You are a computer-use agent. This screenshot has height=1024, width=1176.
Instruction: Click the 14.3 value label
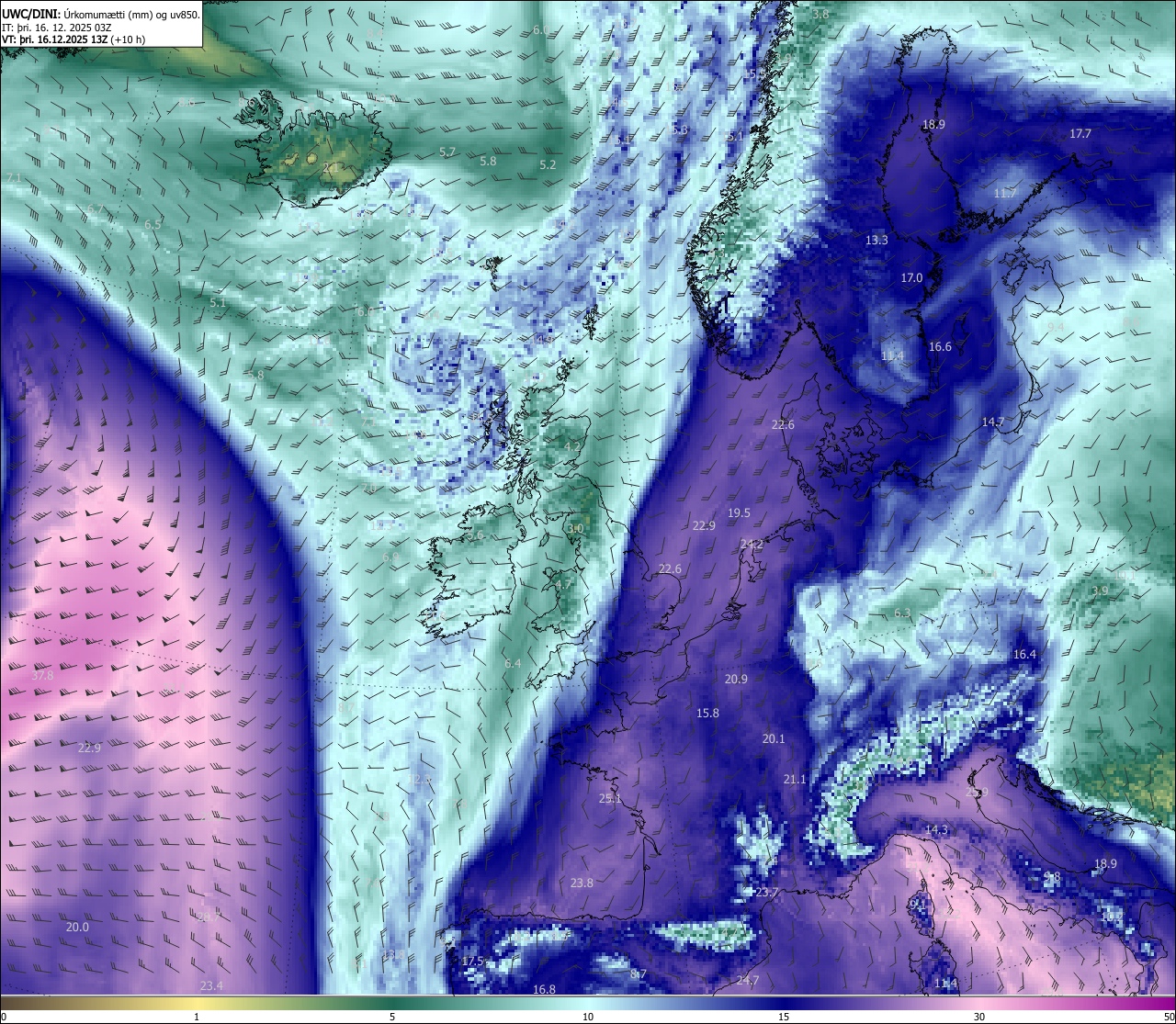(x=936, y=829)
